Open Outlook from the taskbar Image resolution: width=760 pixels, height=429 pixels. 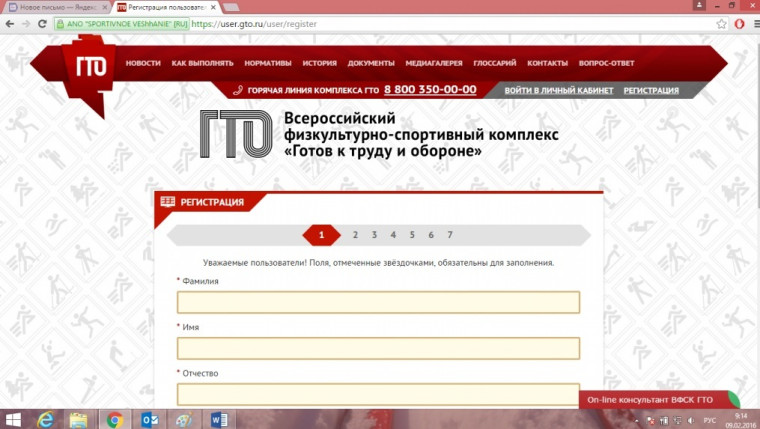pos(150,420)
